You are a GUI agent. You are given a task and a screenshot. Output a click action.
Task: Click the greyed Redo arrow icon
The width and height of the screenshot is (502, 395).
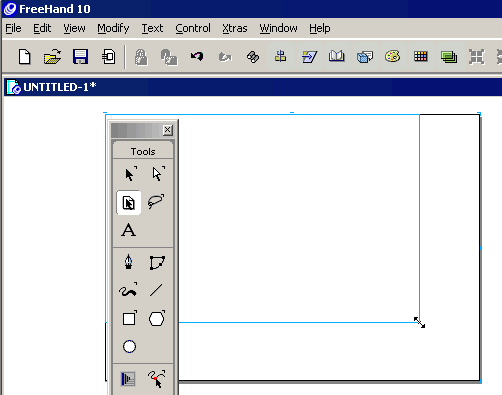(x=225, y=57)
